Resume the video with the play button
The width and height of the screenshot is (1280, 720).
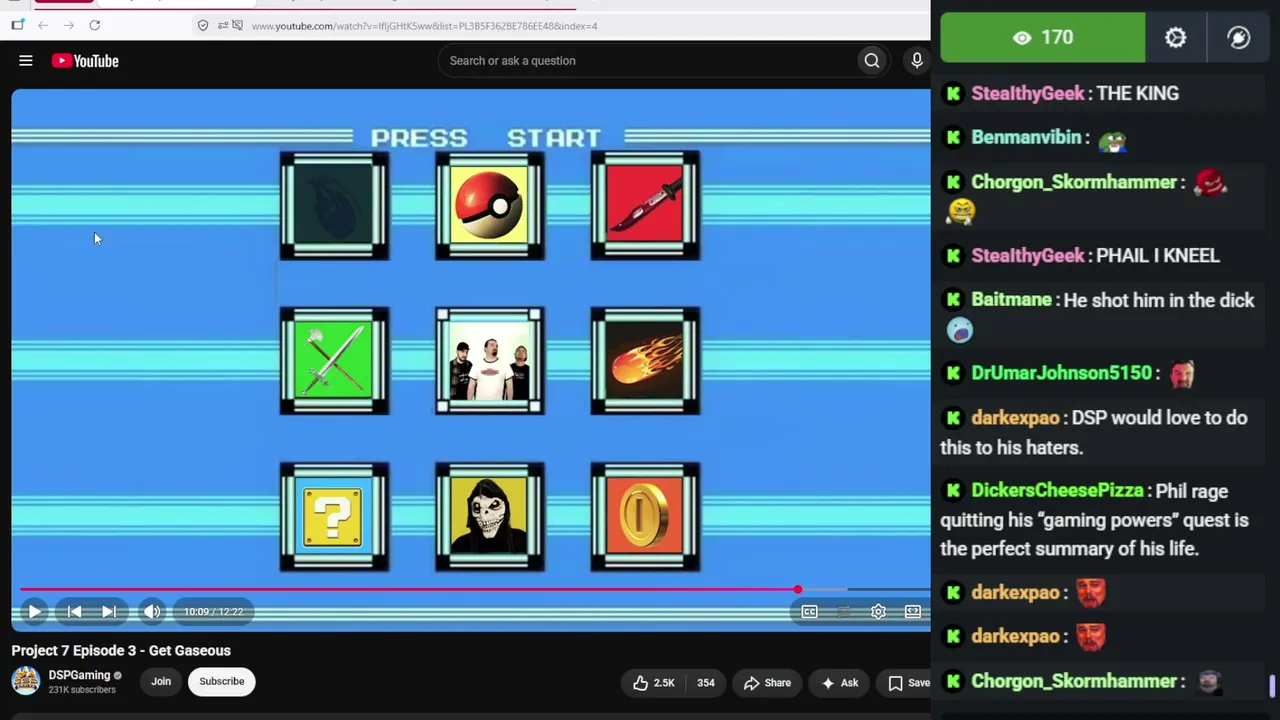coord(34,611)
